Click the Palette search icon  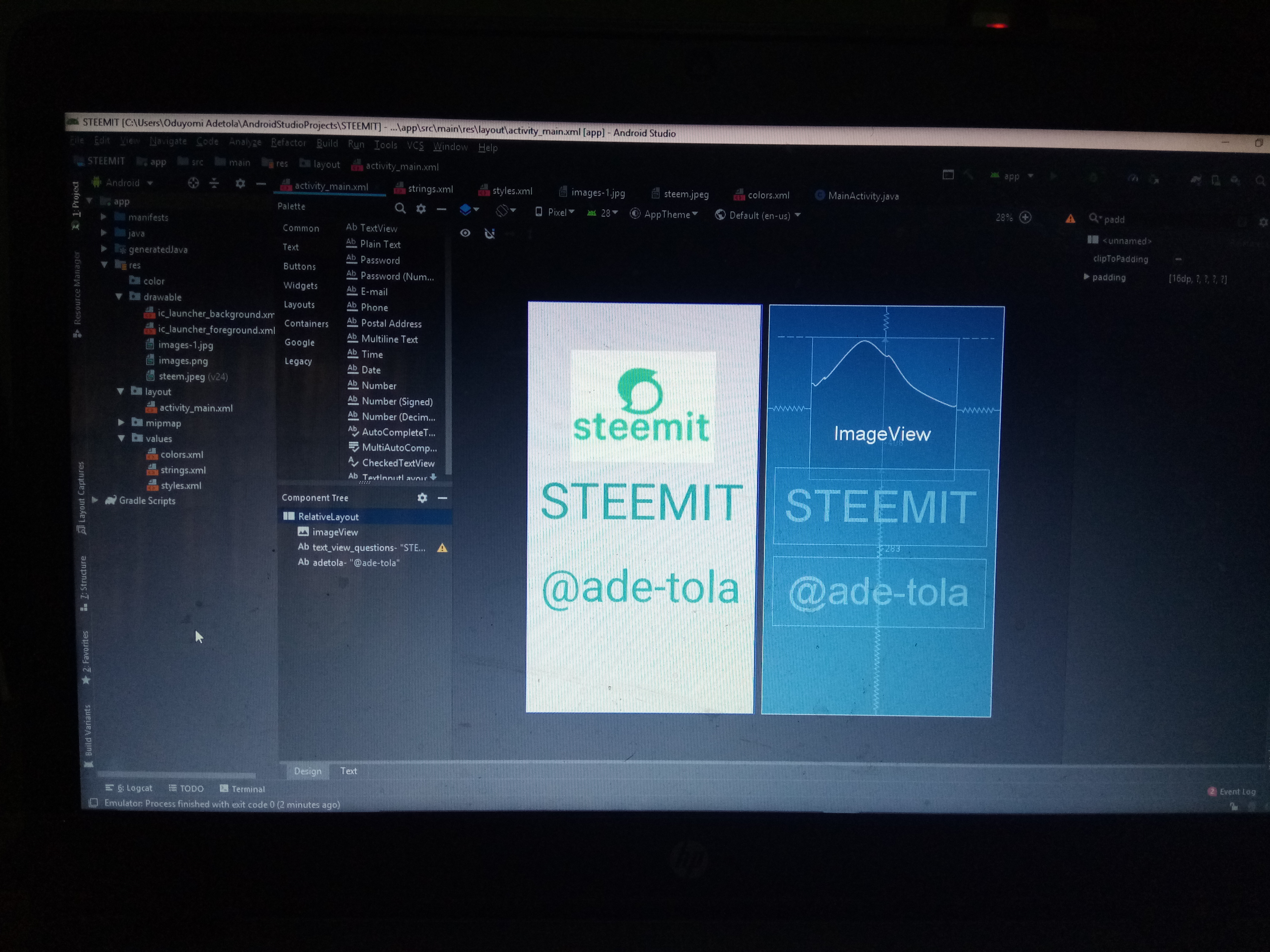[x=400, y=208]
